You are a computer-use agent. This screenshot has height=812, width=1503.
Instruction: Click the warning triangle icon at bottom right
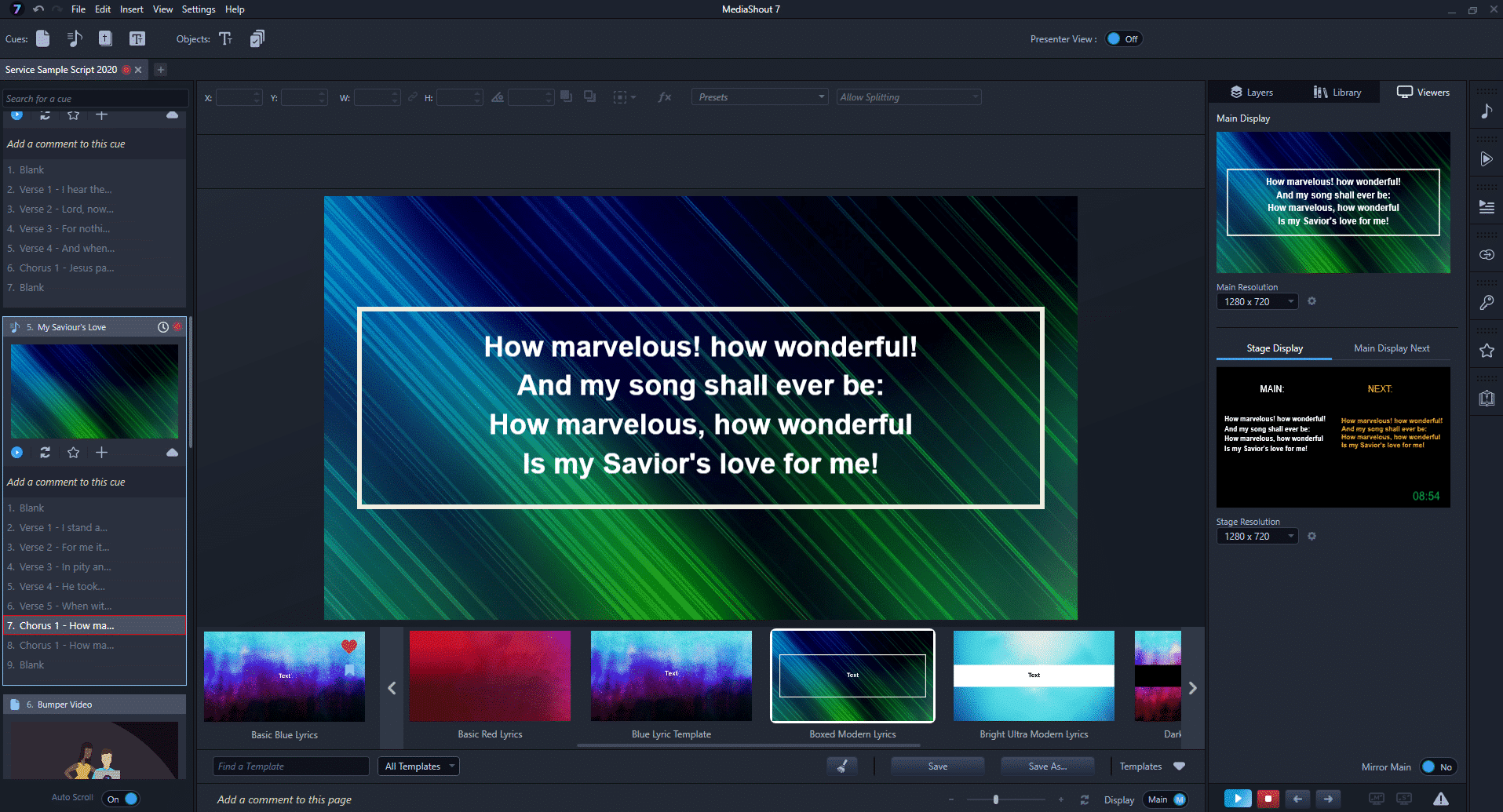coord(1441,799)
